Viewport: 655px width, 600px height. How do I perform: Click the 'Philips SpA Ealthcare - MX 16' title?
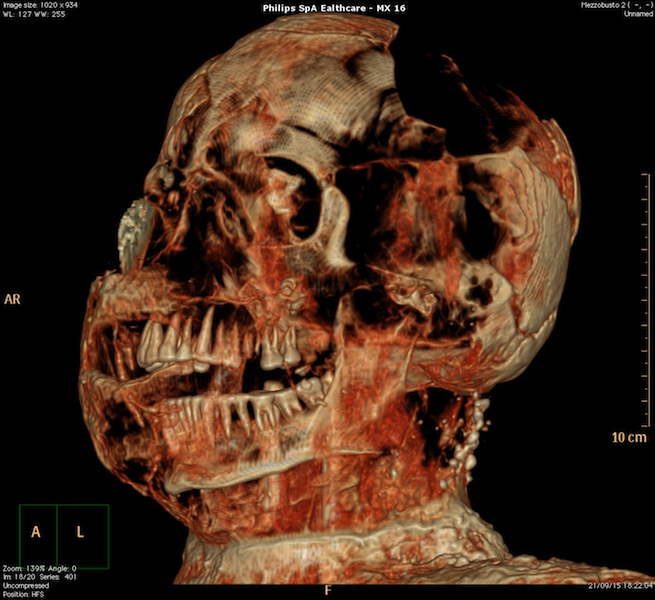[x=327, y=7]
